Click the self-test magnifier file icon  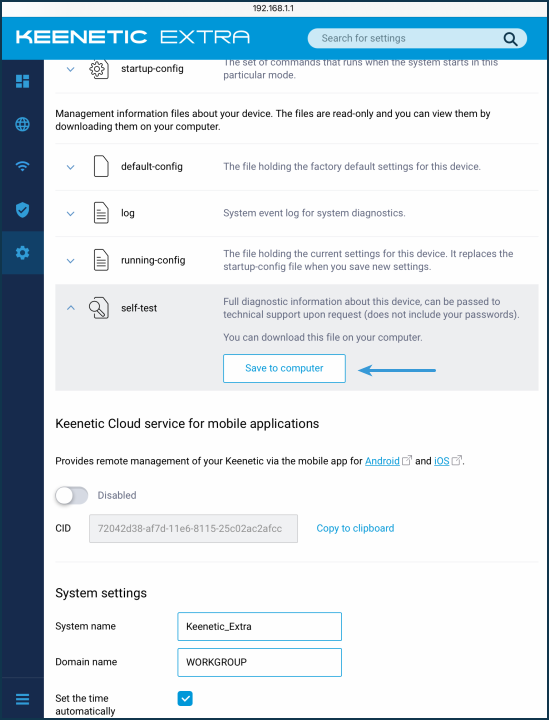[99, 308]
